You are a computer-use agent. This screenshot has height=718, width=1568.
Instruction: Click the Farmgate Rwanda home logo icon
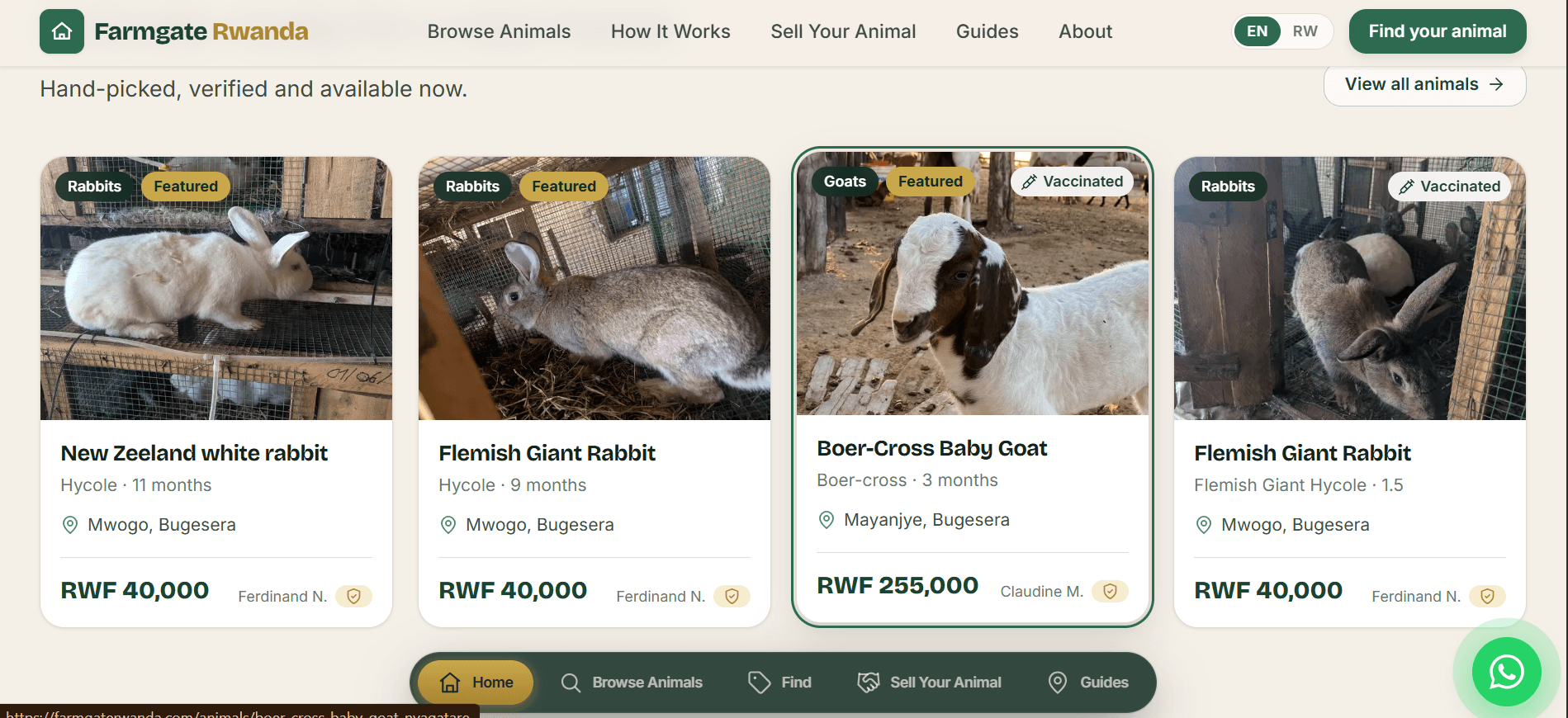pos(62,31)
